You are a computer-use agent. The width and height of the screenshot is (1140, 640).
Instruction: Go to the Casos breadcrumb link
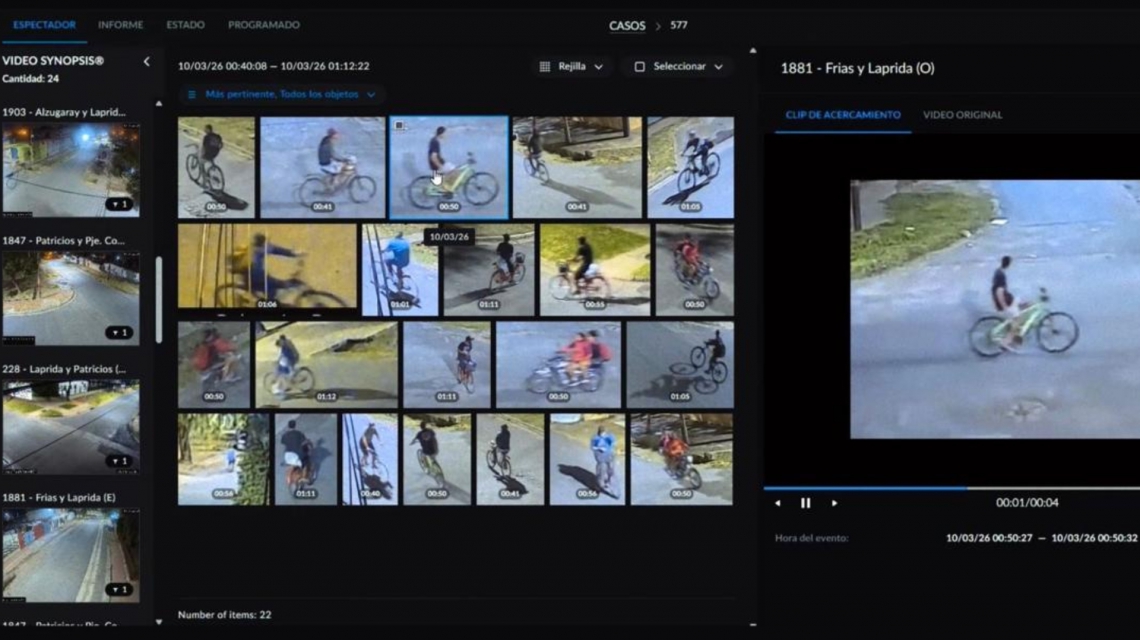coord(627,26)
